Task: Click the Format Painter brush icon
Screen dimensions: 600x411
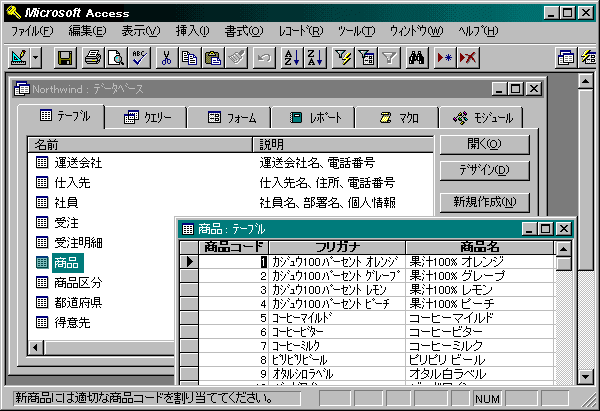Action: [236, 58]
